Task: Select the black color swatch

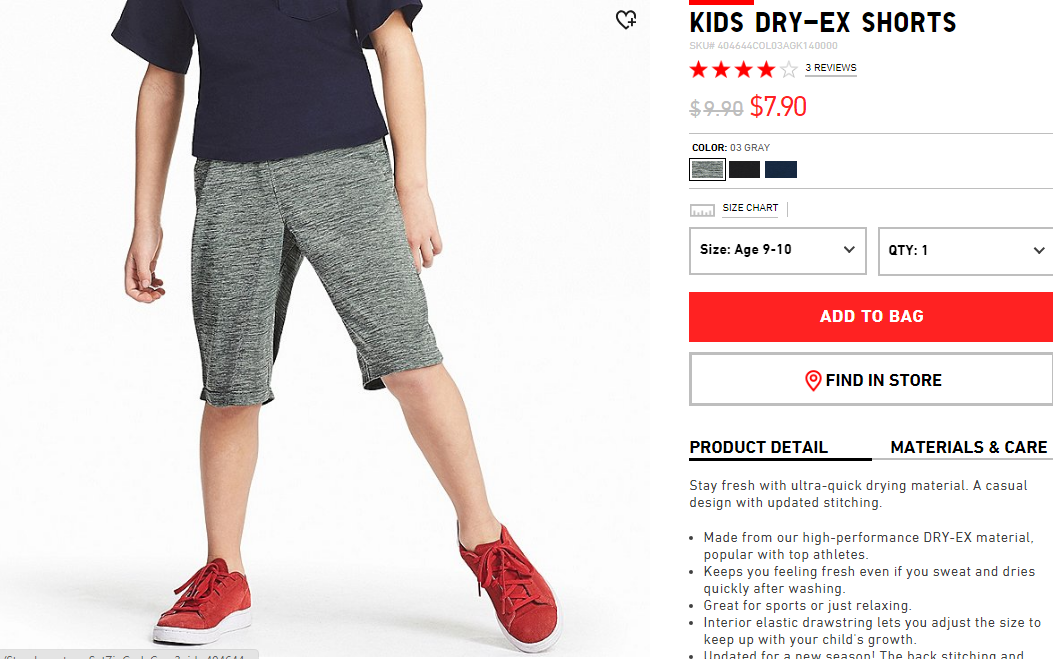Action: (744, 169)
